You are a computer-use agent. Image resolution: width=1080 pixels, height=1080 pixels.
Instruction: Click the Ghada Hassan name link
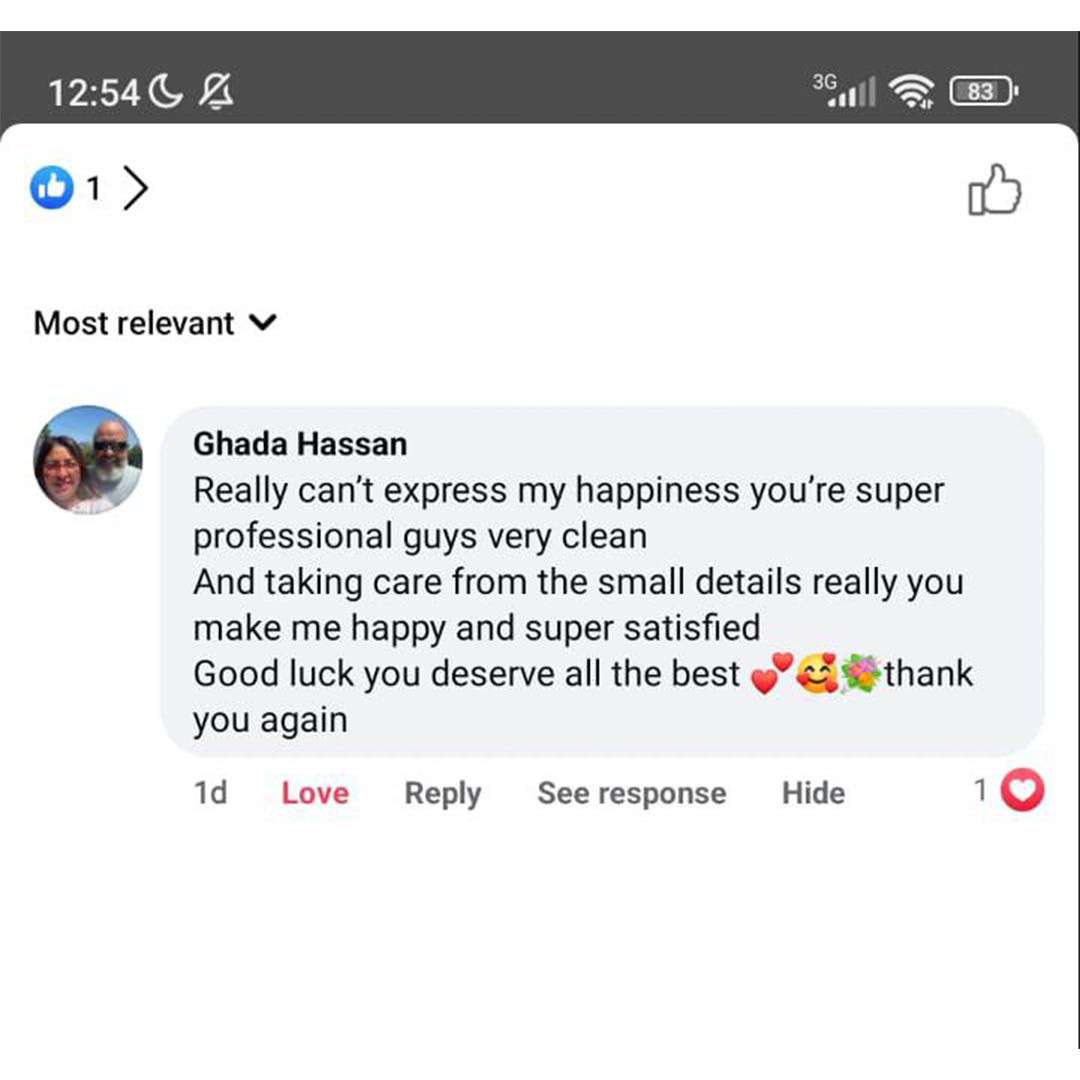(300, 444)
